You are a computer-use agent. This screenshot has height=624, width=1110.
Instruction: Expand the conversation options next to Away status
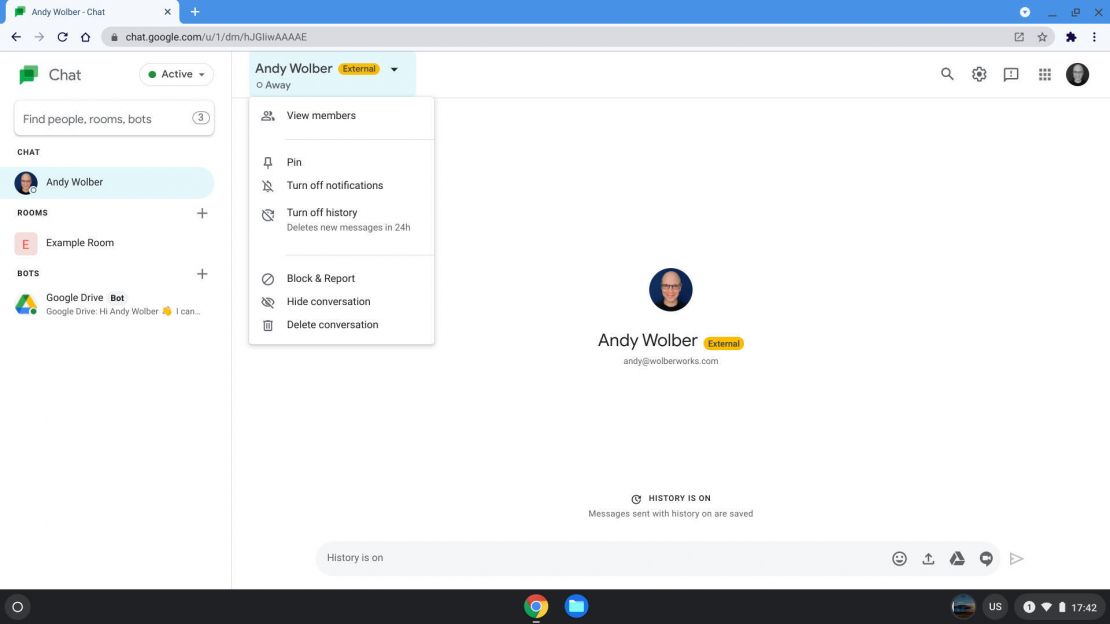click(x=394, y=69)
